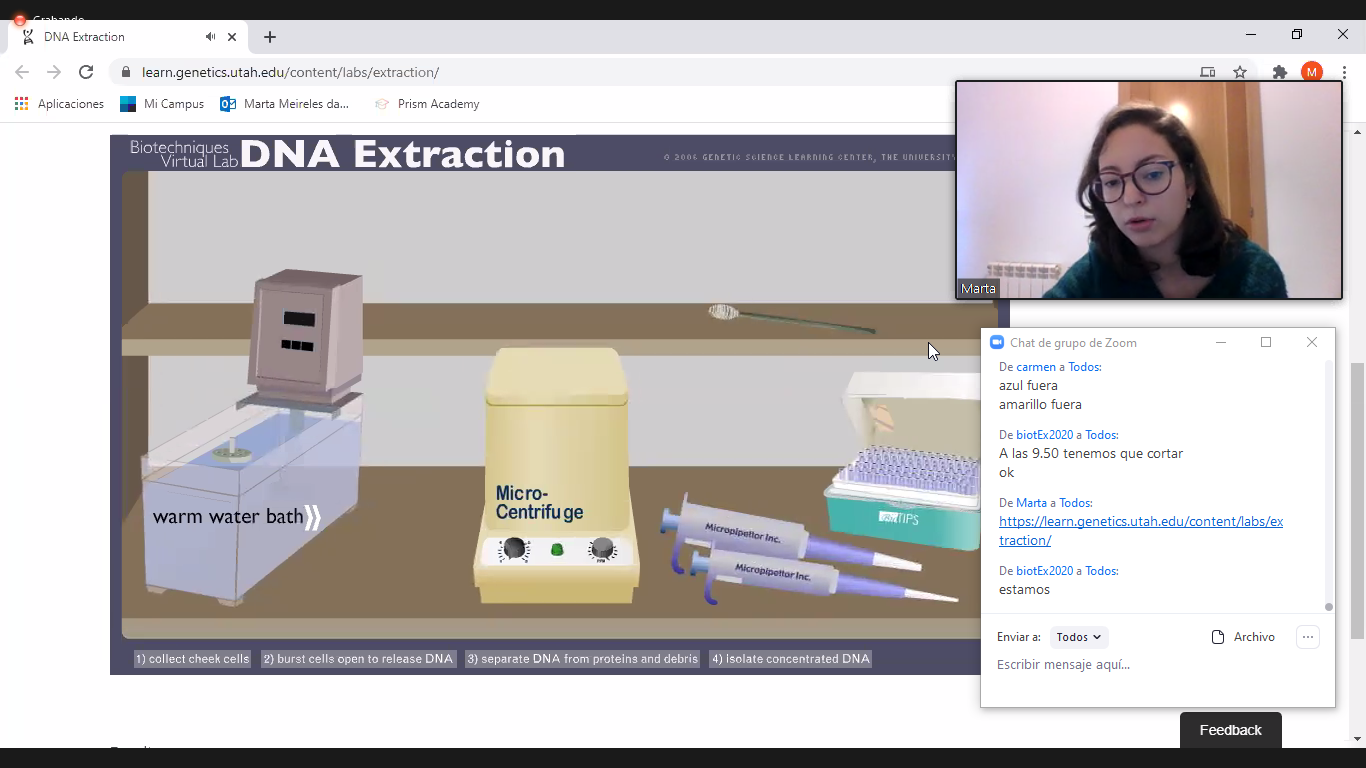The width and height of the screenshot is (1366, 768).
Task: Click the warm water bath arrow
Action: 313,517
